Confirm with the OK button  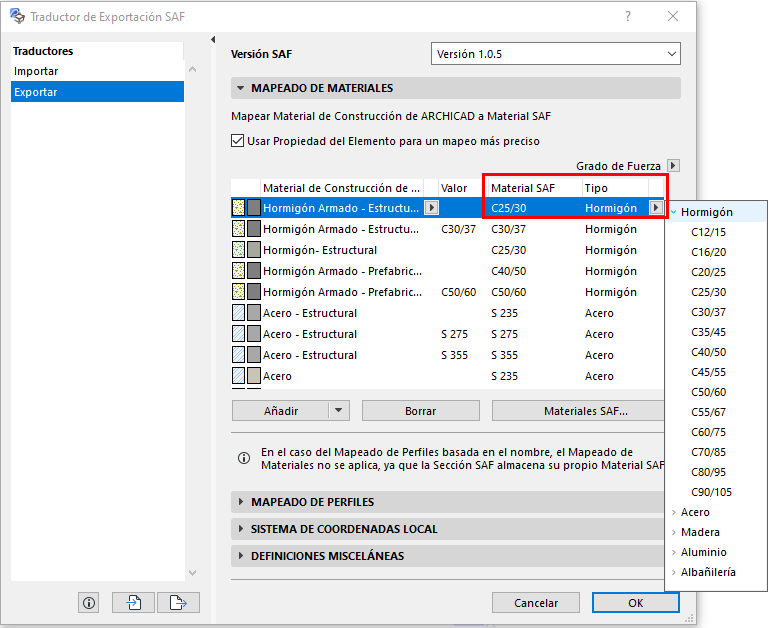point(635,602)
